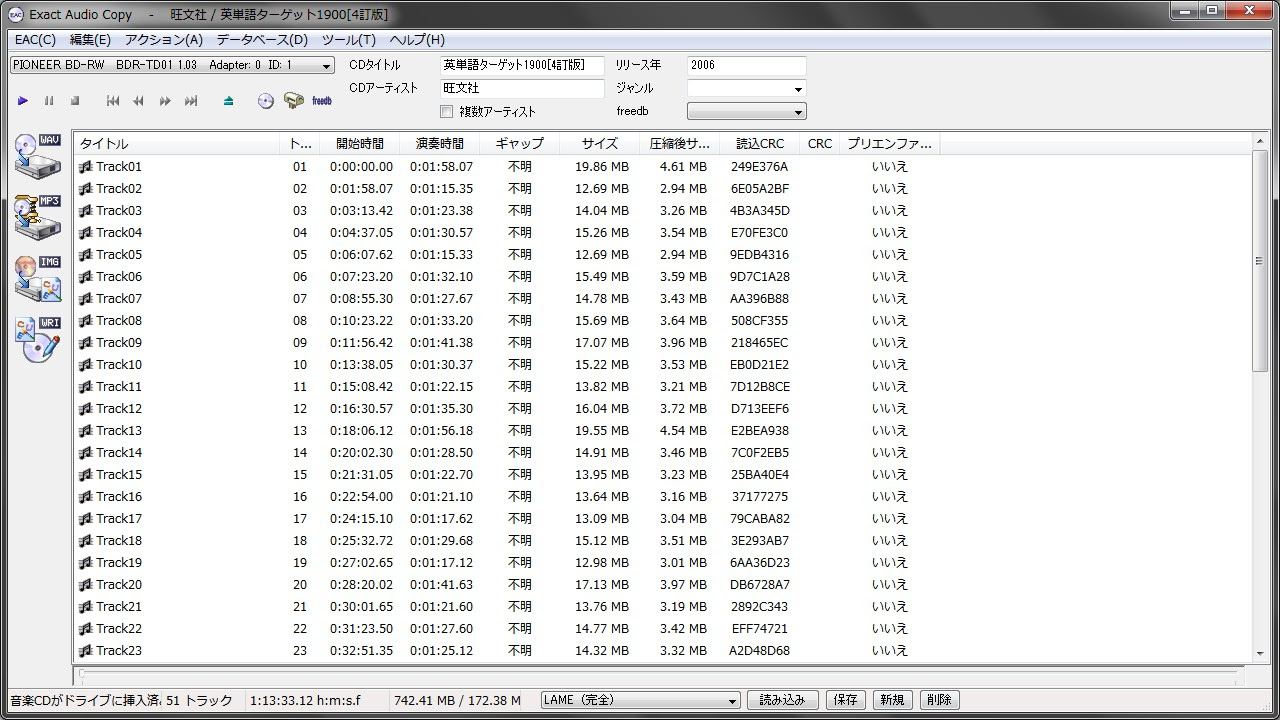Toggle the 複数アーティスト checkbox
Image resolution: width=1280 pixels, height=720 pixels.
(x=447, y=112)
